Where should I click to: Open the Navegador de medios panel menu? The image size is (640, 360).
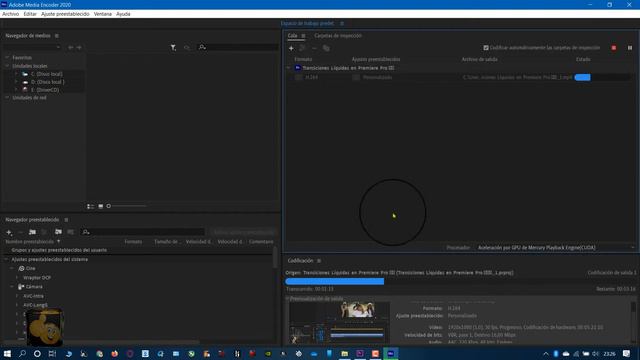click(57, 36)
